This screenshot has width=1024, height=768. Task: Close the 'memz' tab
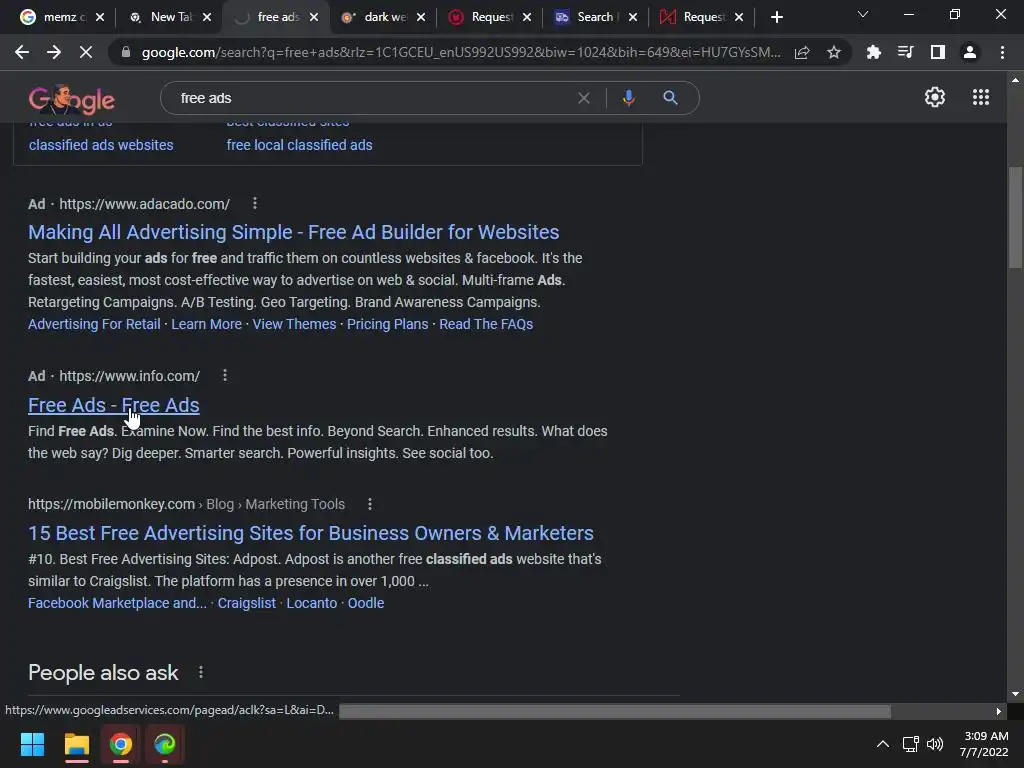point(100,17)
